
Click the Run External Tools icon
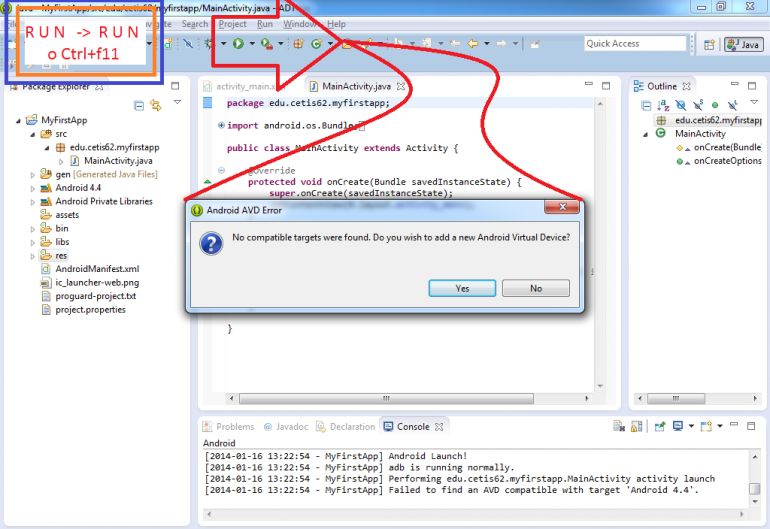[267, 44]
